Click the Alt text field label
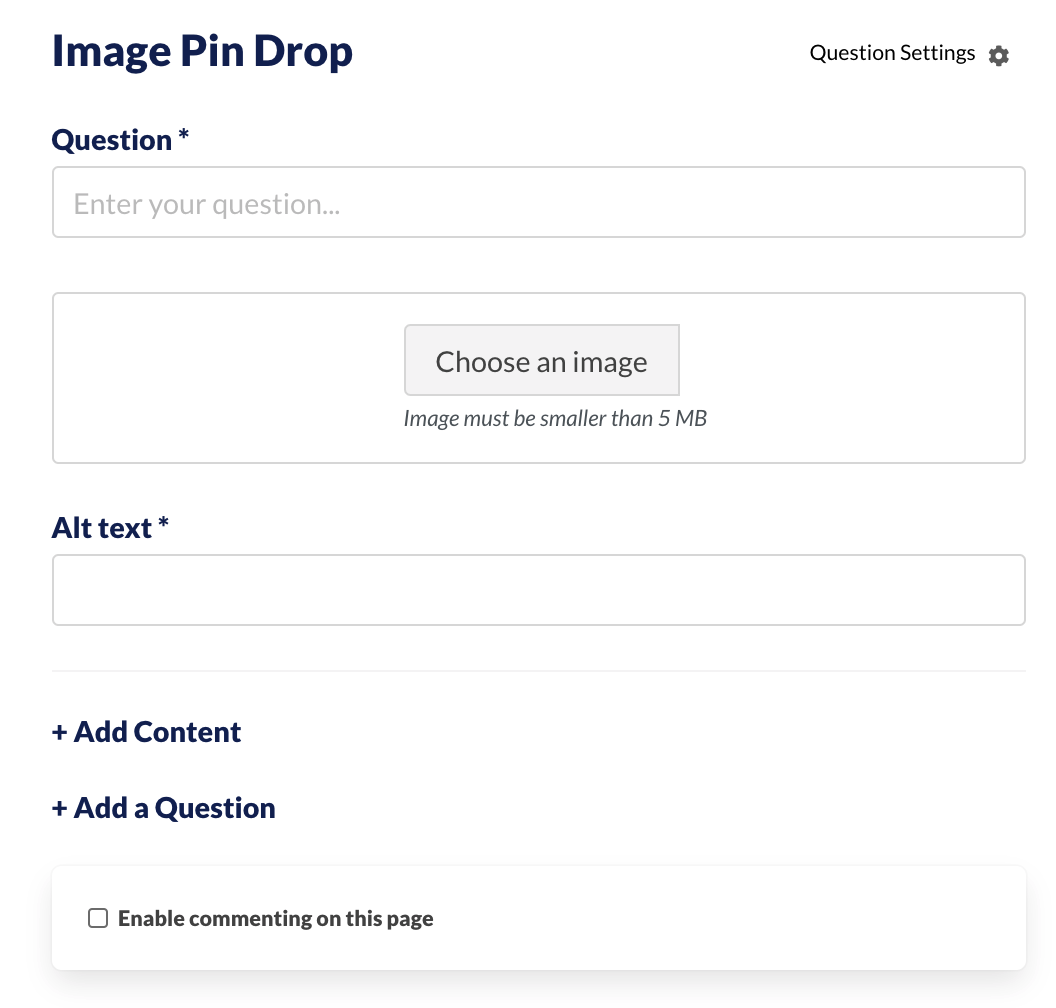The image size is (1056, 1008). [102, 528]
